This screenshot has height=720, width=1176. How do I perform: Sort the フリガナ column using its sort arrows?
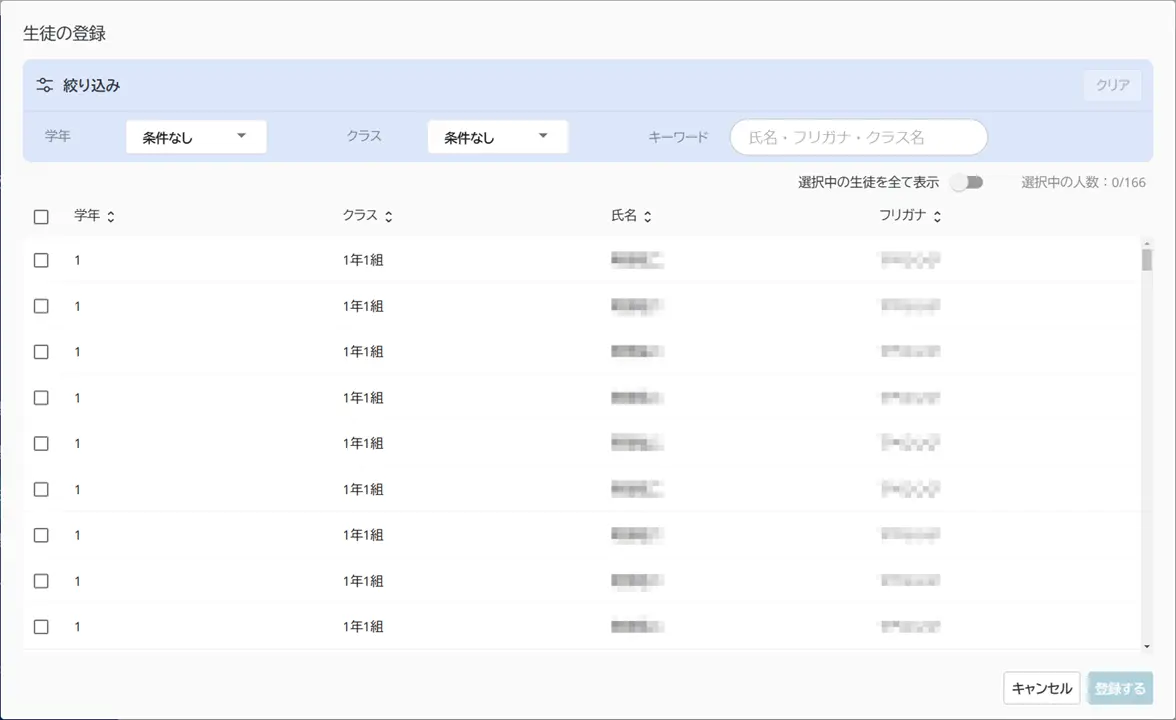(937, 215)
